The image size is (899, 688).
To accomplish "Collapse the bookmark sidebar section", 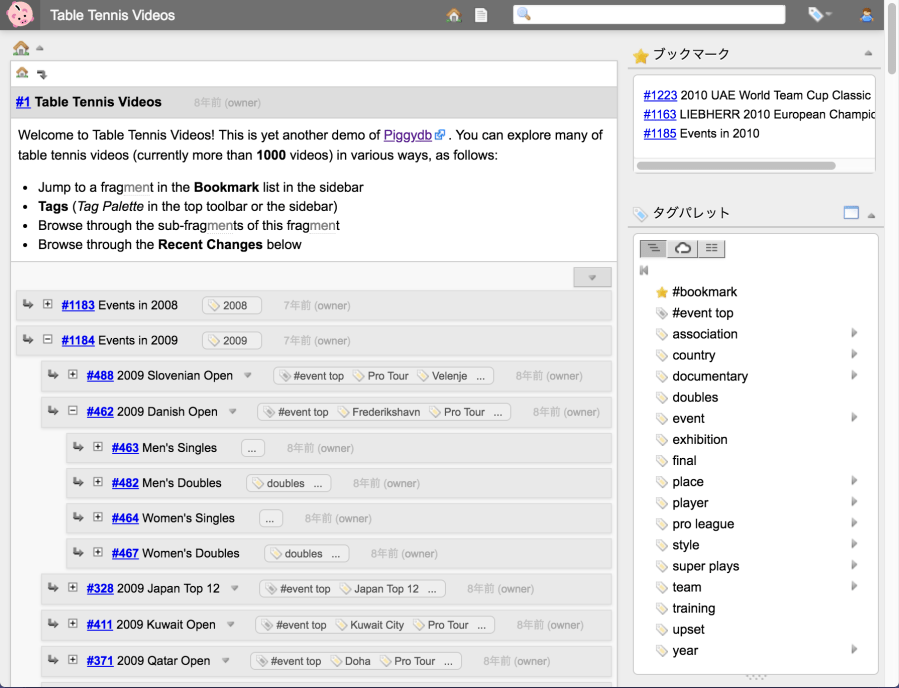I will (x=869, y=54).
